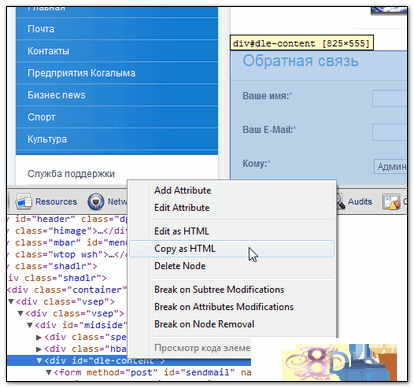Choose Add Attribute from context menu
The image size is (414, 388).
[182, 191]
